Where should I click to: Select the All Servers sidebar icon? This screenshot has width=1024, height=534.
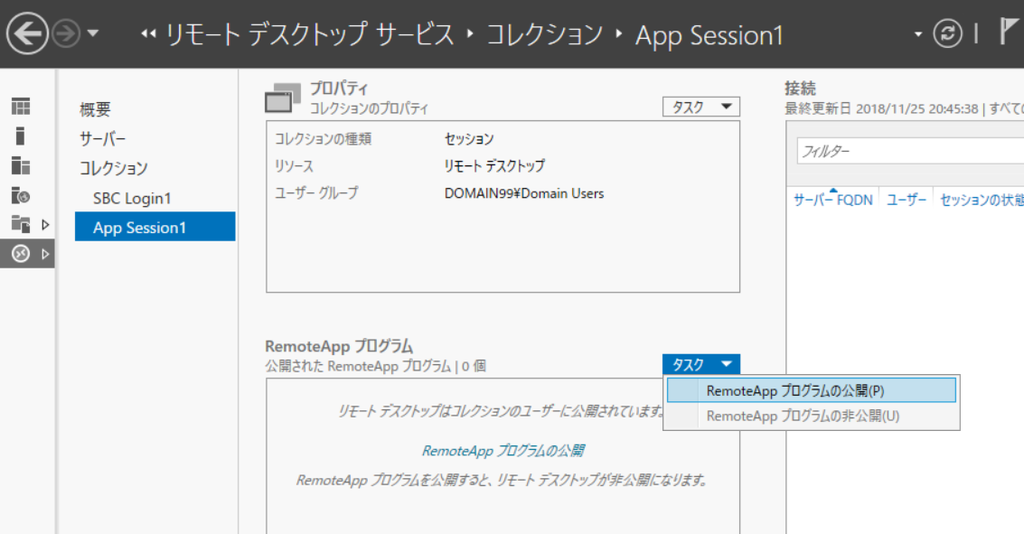[x=21, y=165]
